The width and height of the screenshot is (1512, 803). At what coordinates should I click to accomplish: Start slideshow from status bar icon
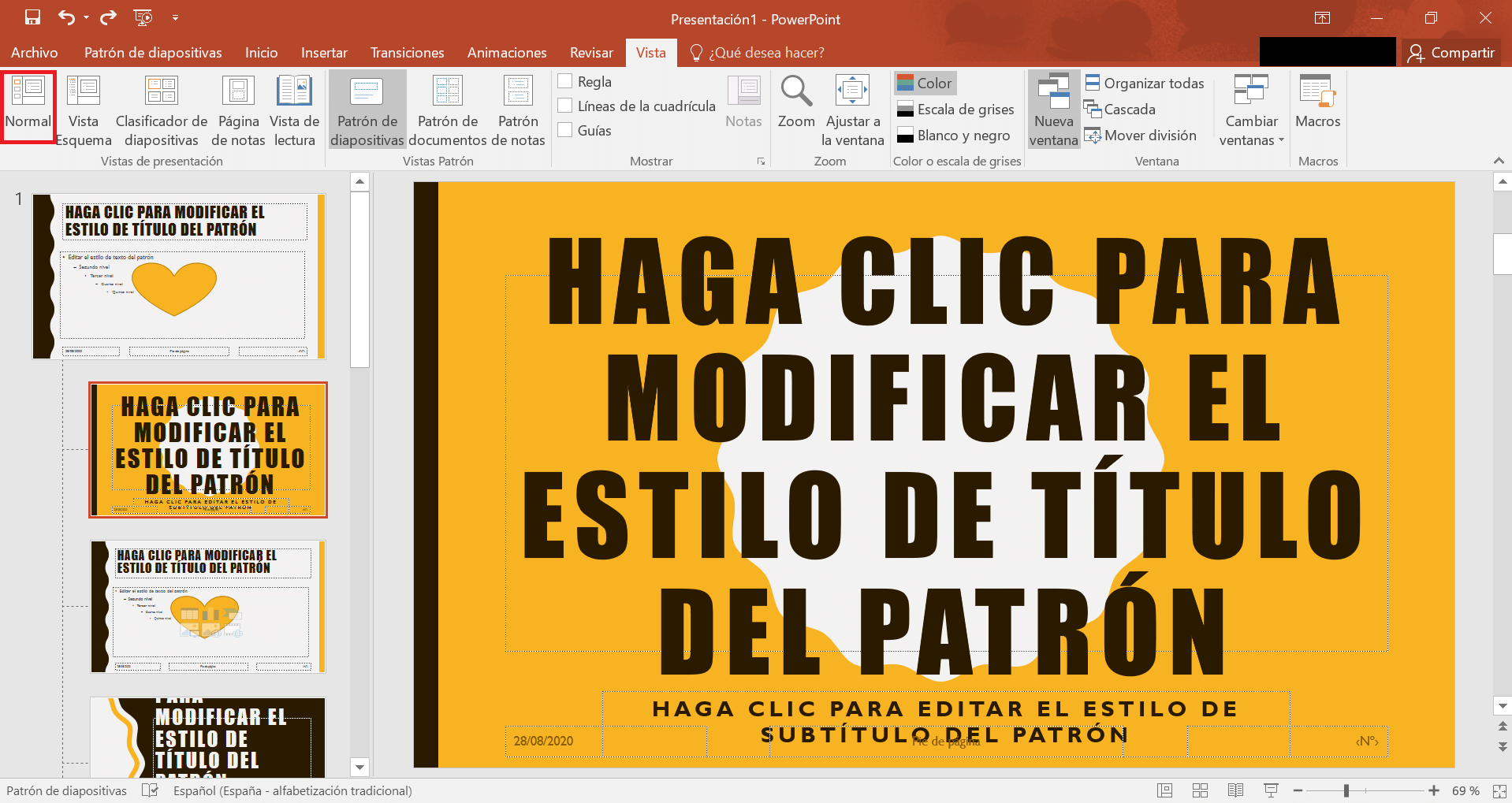coord(1271,790)
